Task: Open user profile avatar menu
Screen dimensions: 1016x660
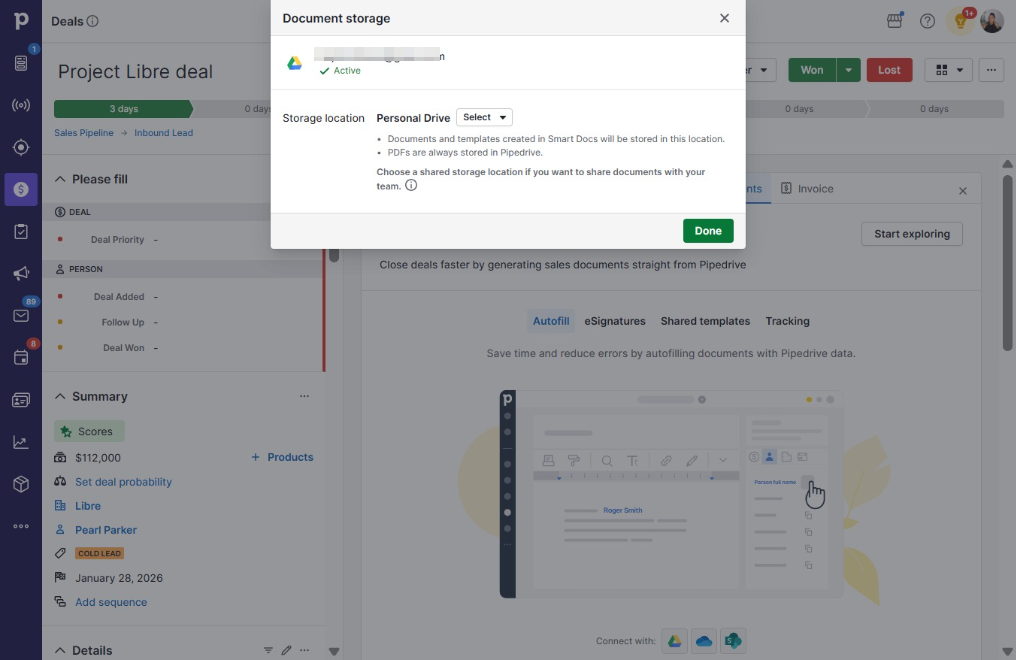Action: [x=991, y=21]
